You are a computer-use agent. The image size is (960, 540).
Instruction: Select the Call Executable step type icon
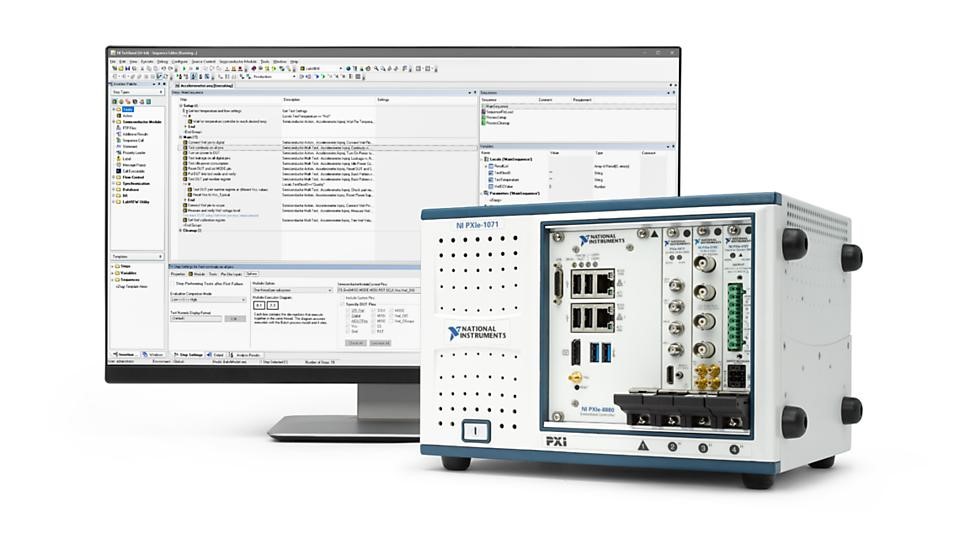click(117, 171)
